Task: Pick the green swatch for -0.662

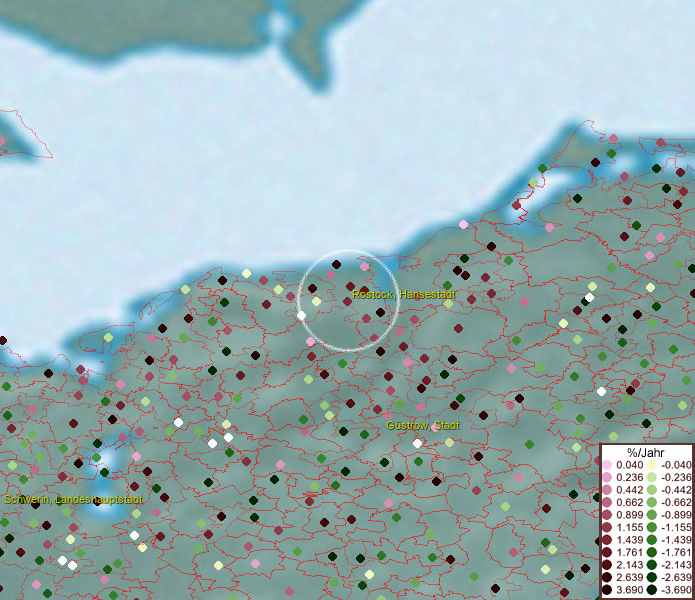Action: [652, 503]
